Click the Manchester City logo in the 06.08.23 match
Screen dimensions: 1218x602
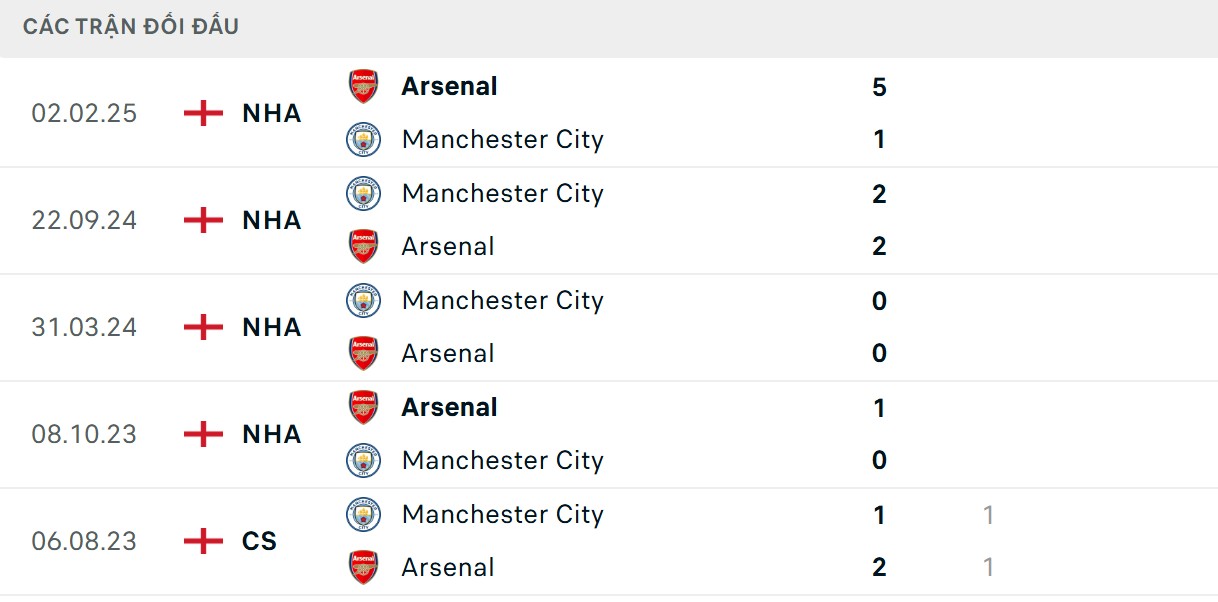[362, 514]
